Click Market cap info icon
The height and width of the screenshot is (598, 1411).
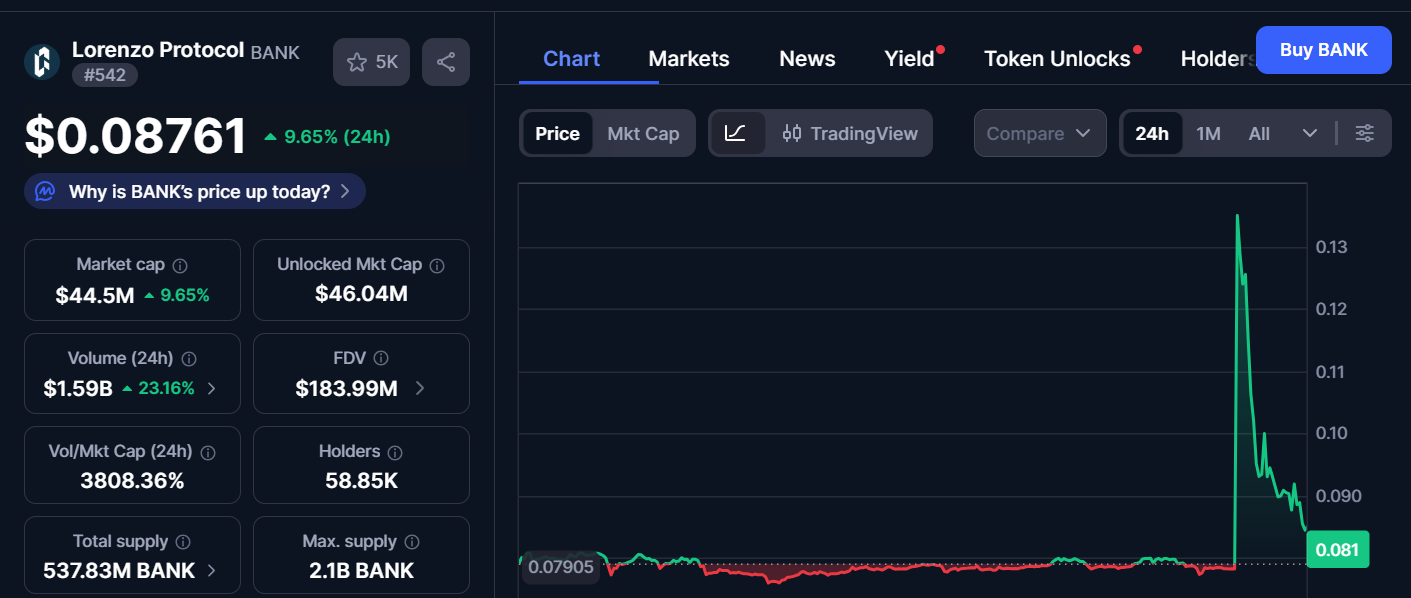point(180,265)
